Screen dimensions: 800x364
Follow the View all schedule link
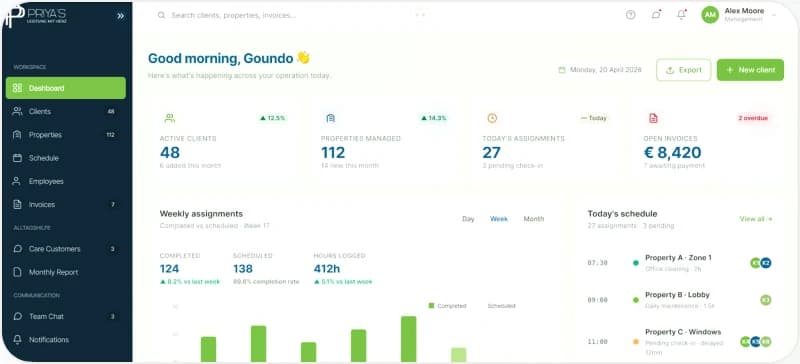click(756, 219)
